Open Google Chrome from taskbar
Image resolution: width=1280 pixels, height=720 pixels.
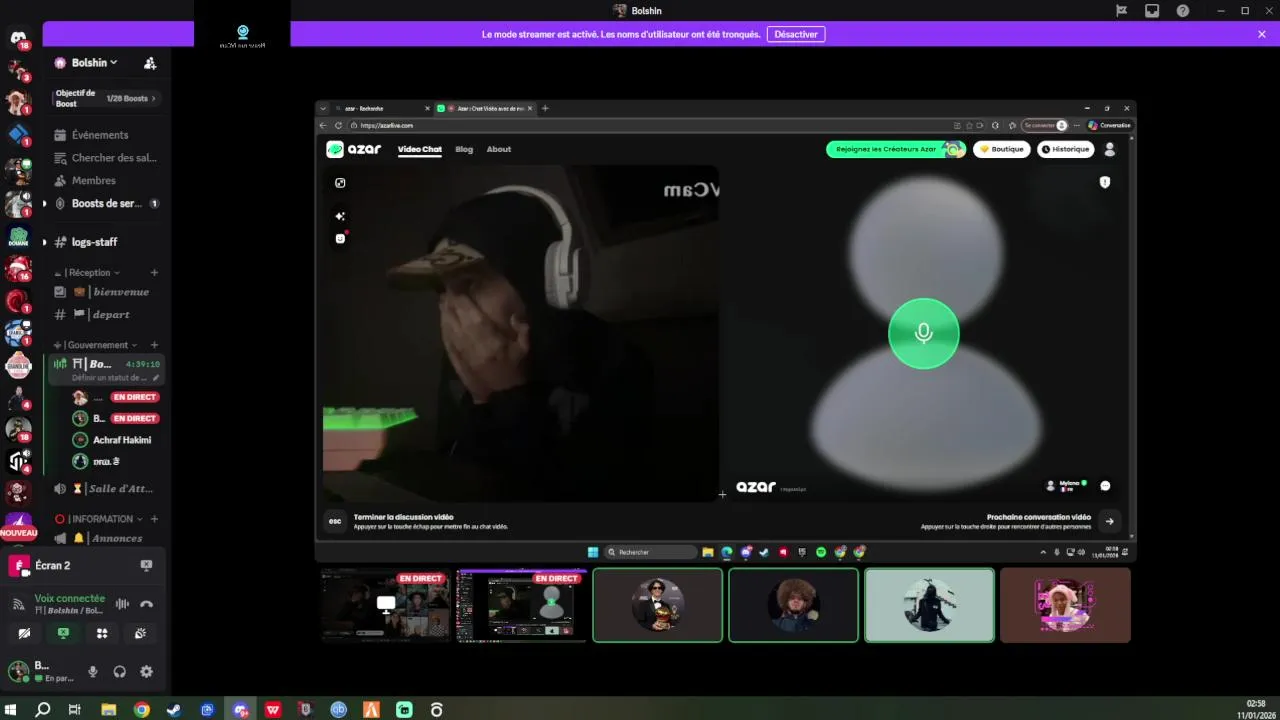[141, 710]
